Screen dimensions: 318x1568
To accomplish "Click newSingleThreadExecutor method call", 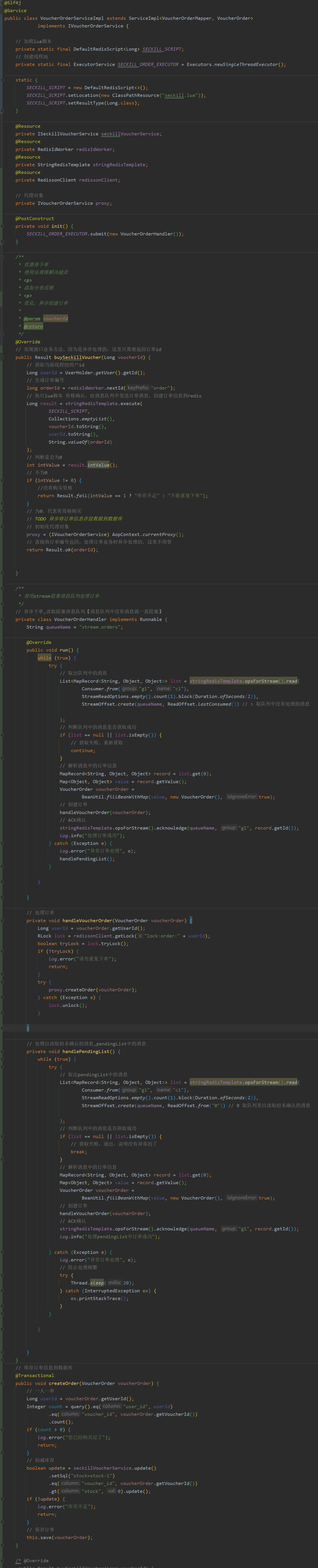I will (246, 64).
